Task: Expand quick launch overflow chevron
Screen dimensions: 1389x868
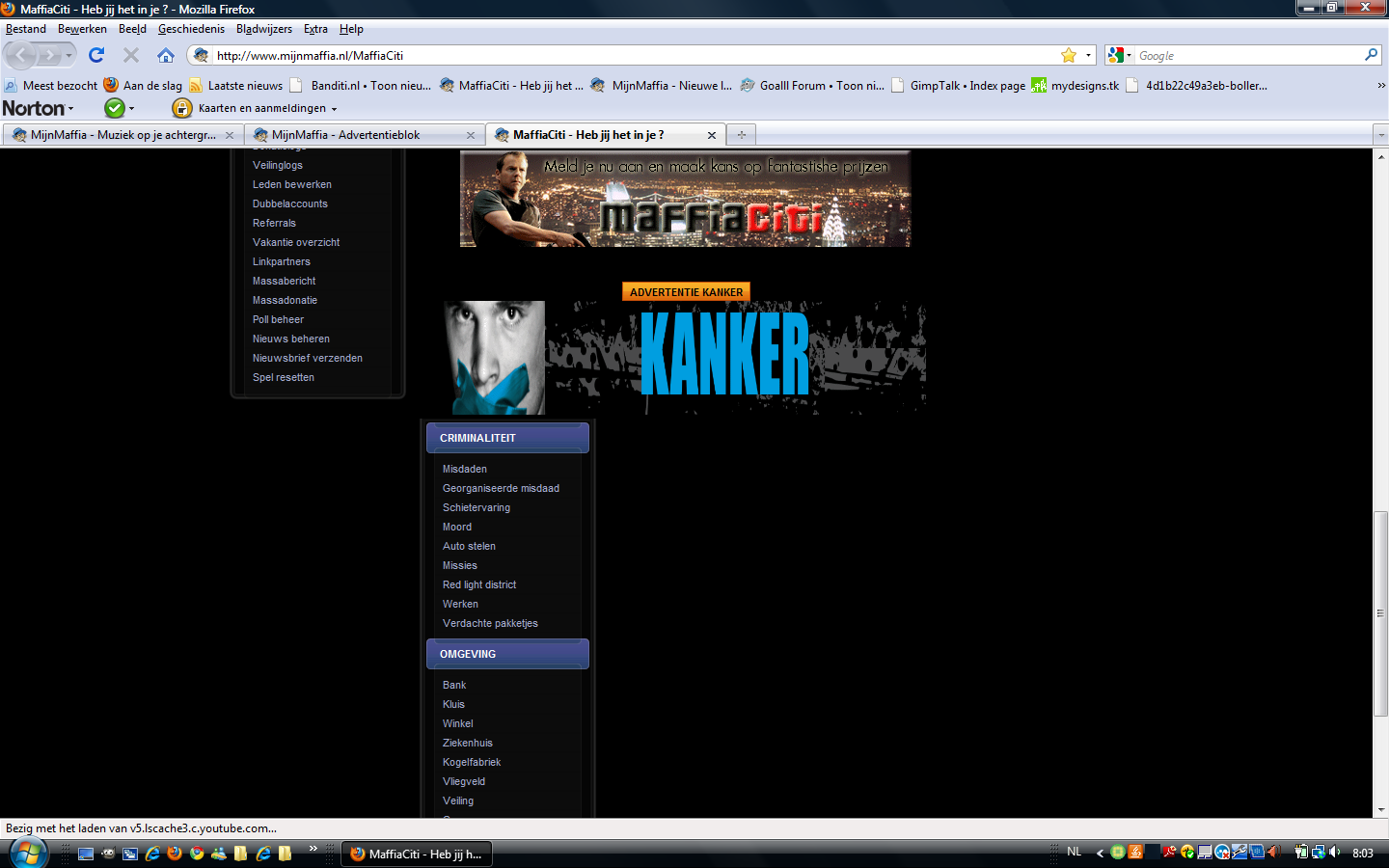Action: [313, 849]
